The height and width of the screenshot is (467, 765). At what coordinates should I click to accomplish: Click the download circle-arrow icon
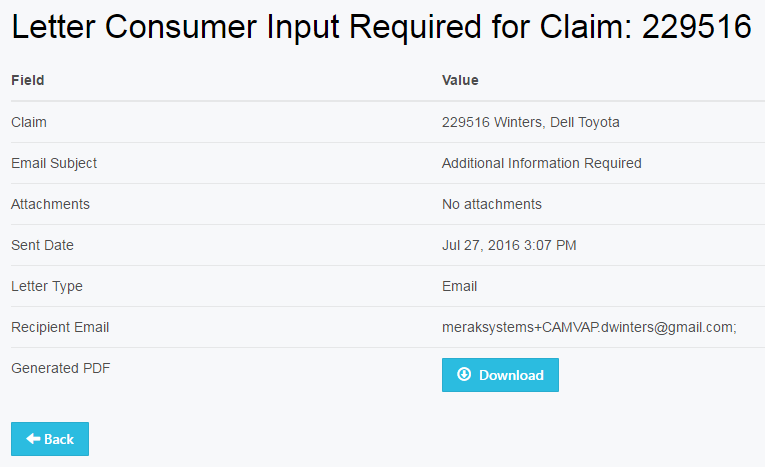tap(464, 375)
